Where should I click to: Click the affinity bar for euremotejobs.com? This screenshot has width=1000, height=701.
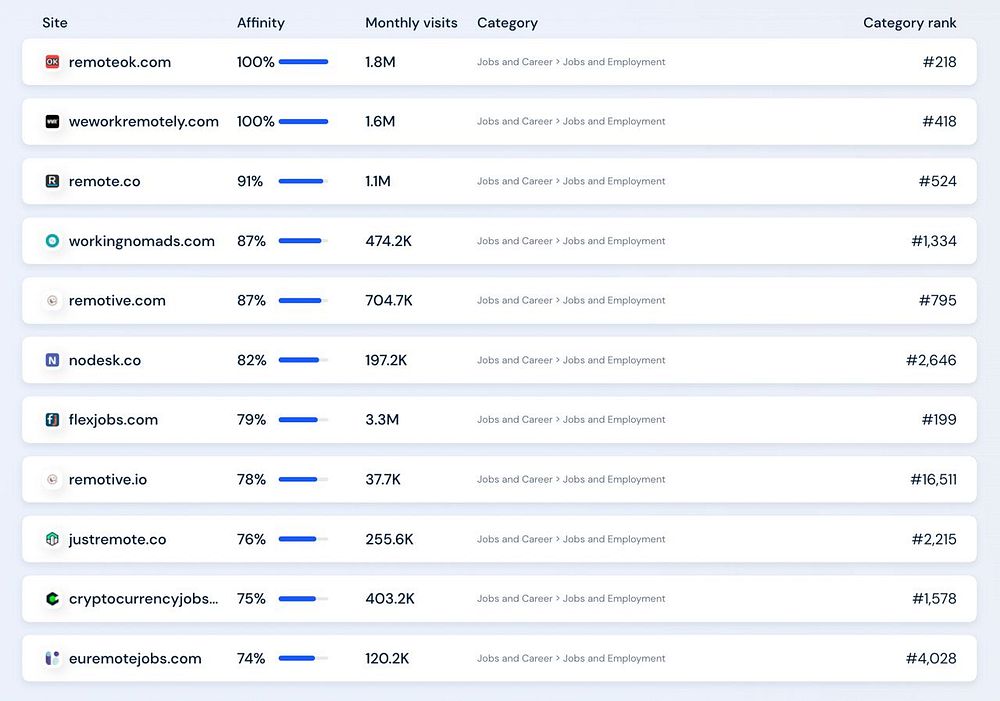304,658
